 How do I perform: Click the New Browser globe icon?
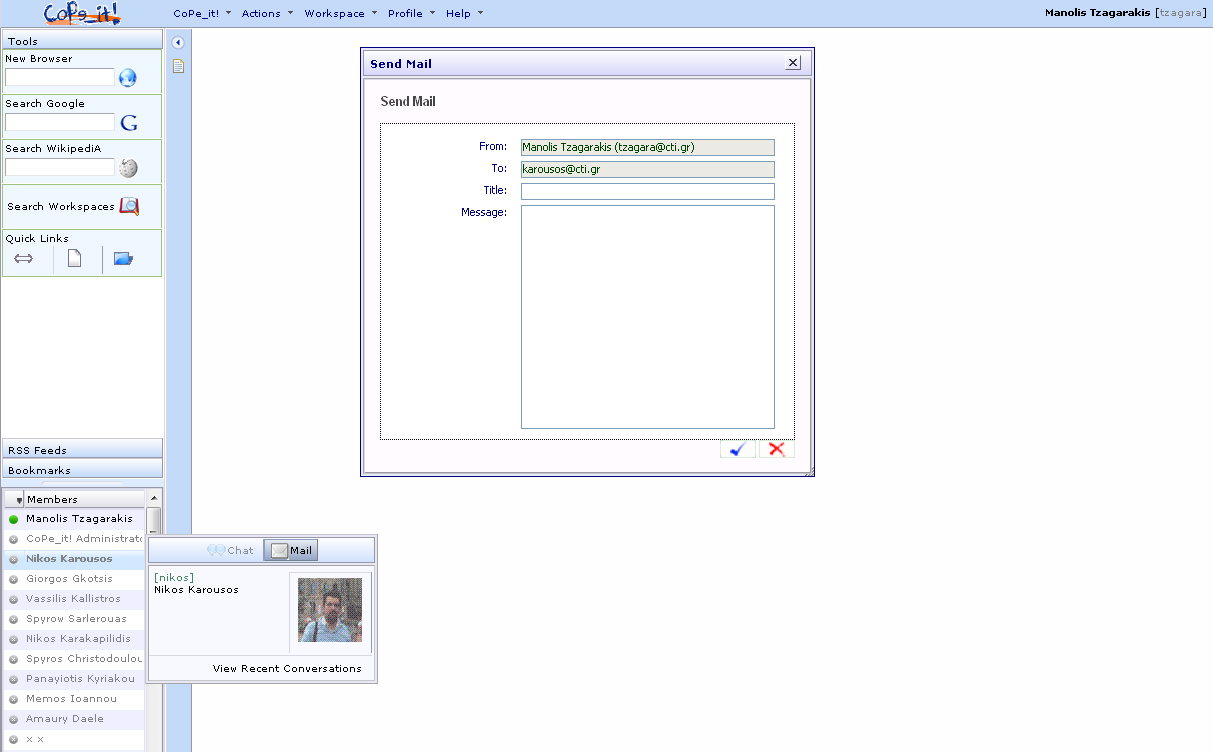[x=127, y=78]
